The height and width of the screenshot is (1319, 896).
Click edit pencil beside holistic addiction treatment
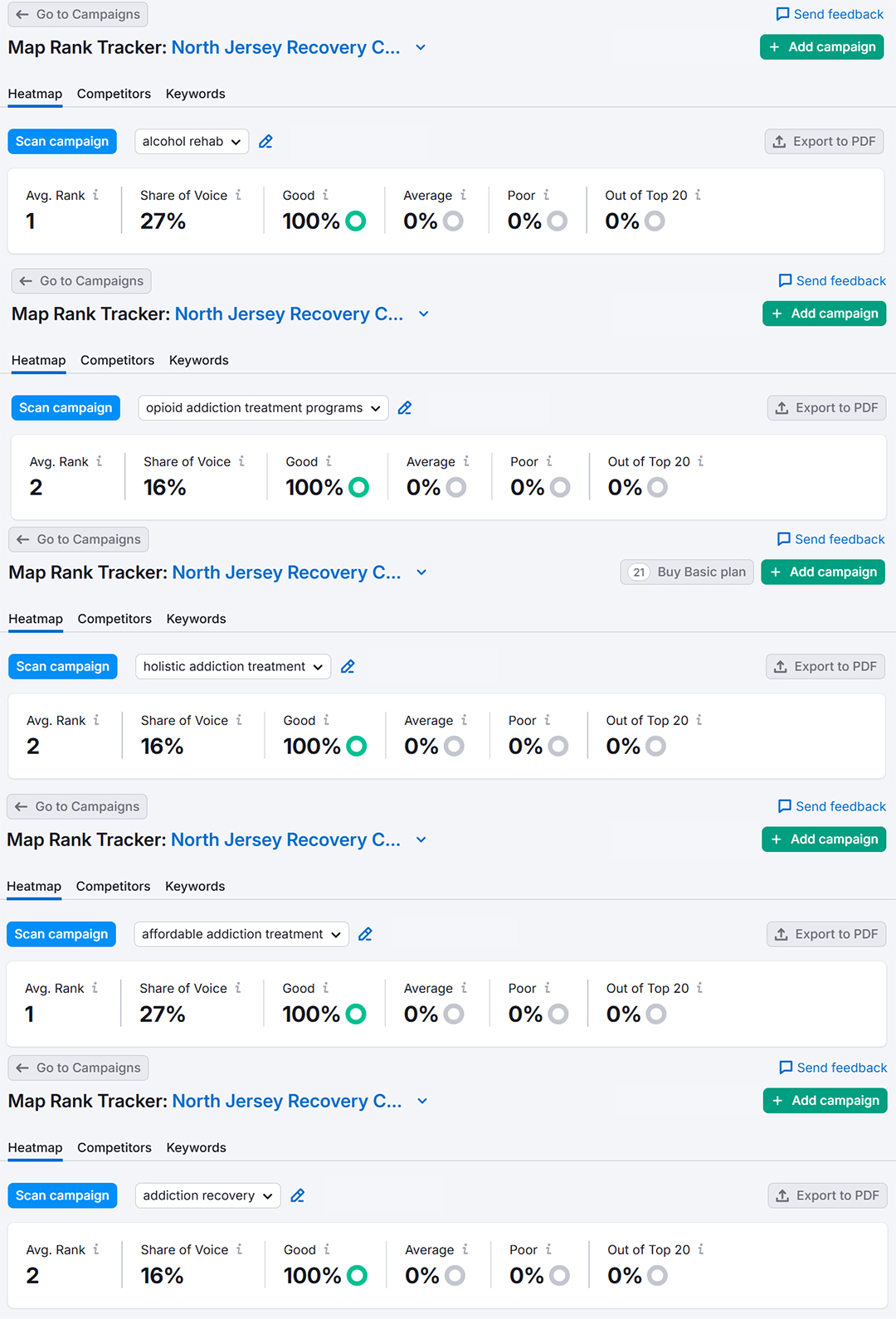tap(348, 667)
